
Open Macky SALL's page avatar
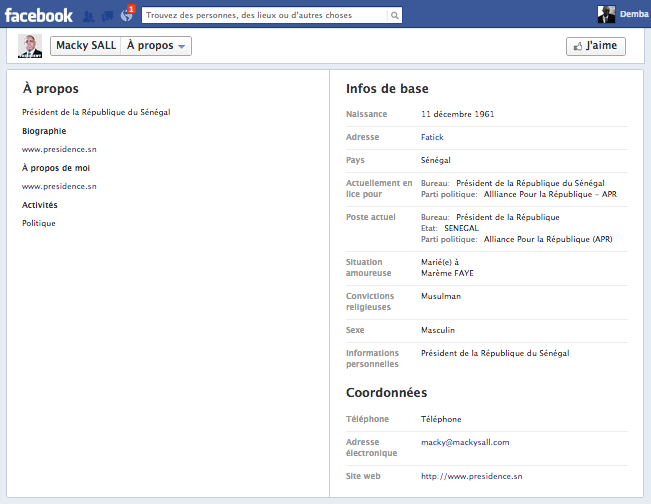coord(30,46)
